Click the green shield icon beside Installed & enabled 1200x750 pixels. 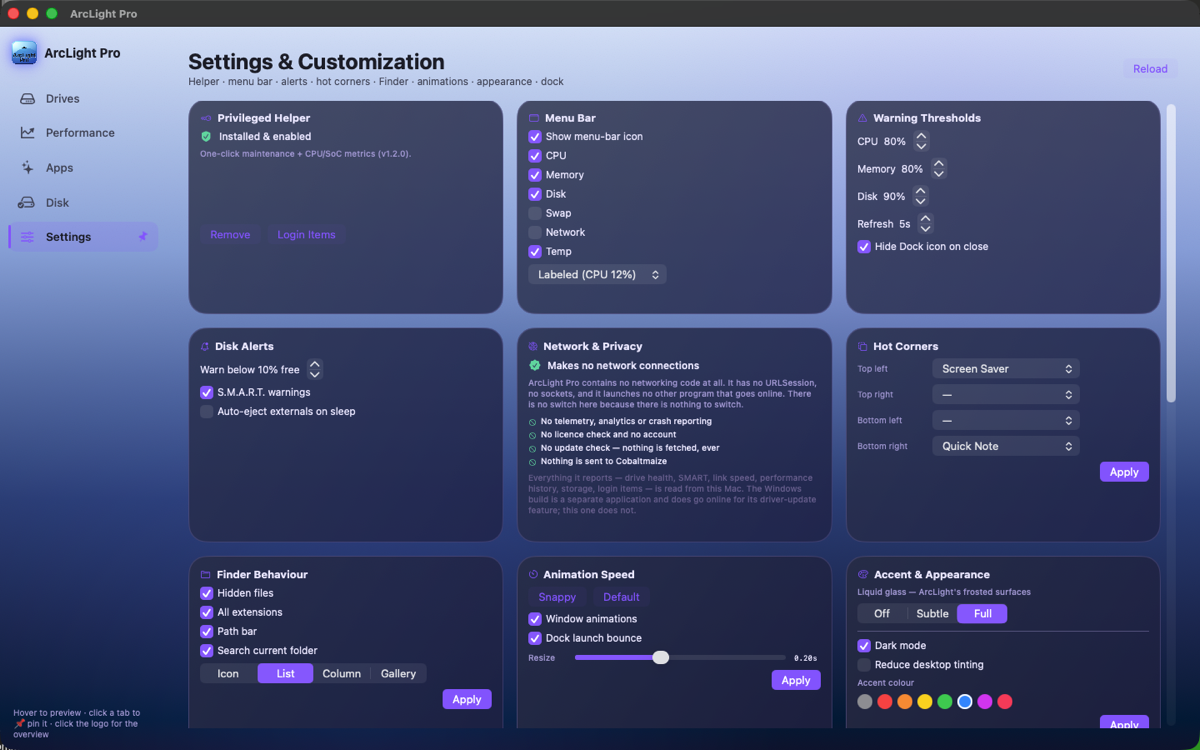coord(206,137)
